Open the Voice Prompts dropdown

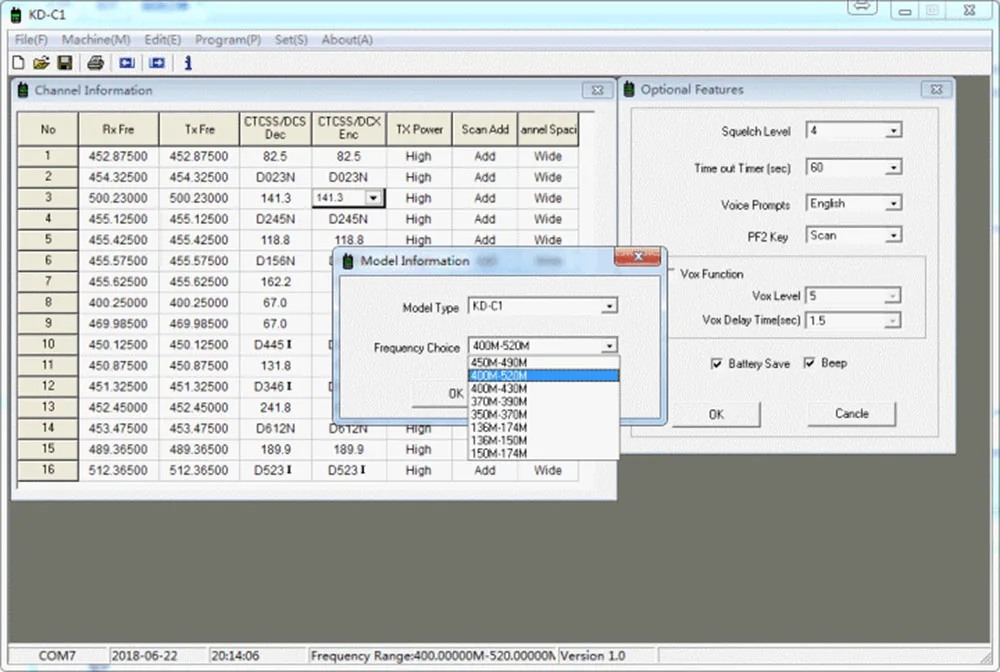[892, 204]
